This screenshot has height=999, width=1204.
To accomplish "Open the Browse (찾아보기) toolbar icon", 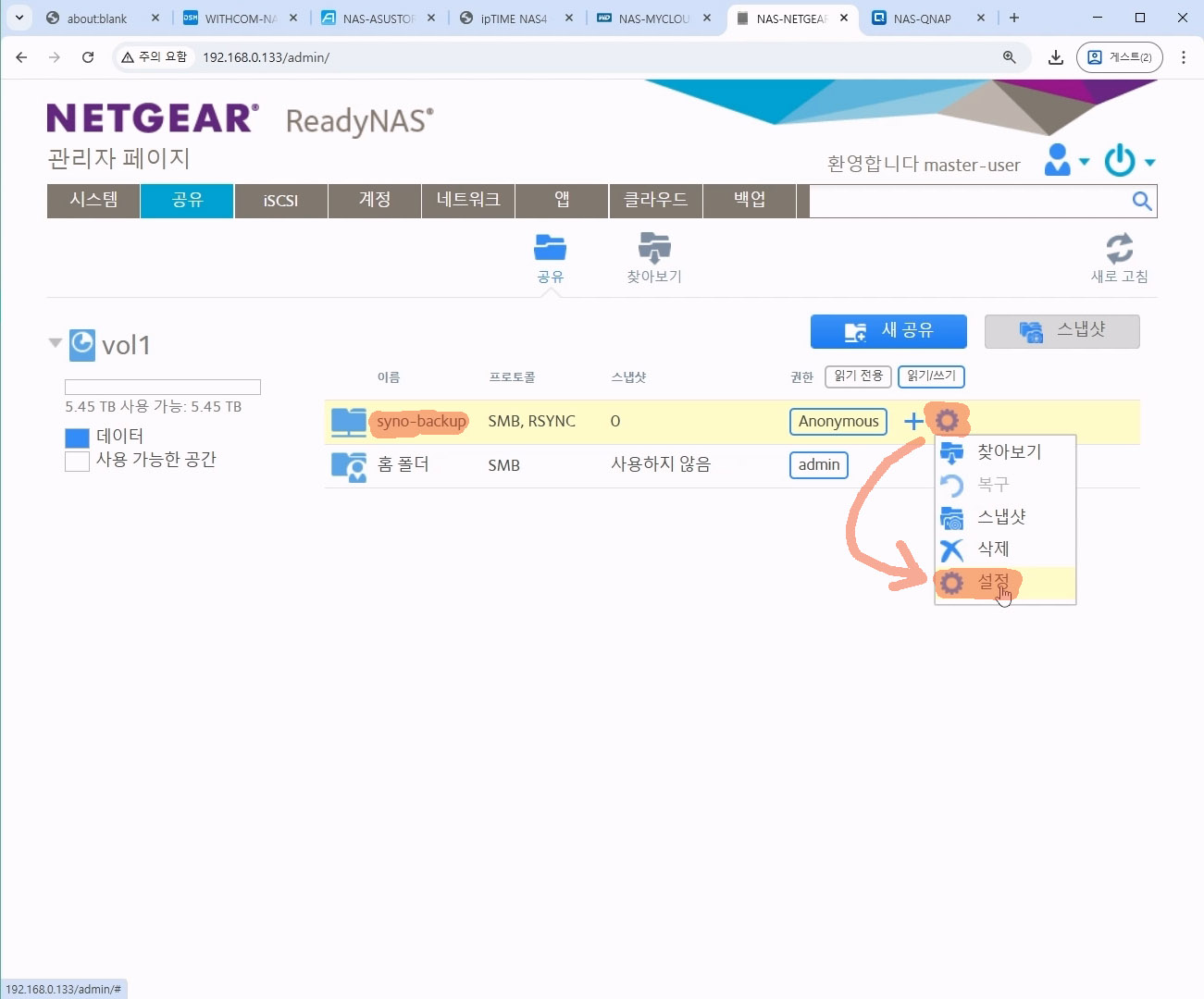I will coord(654,248).
